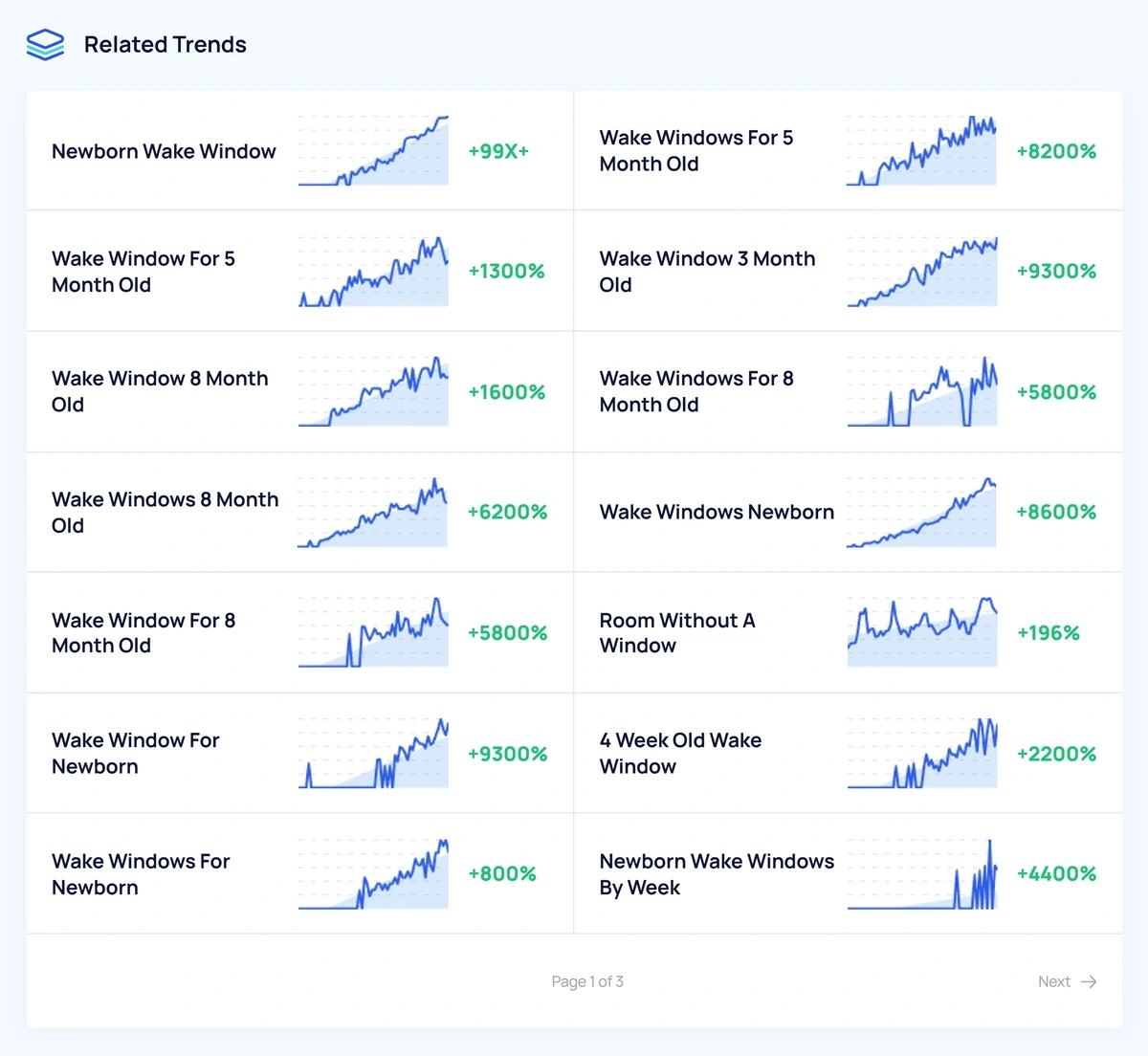Select the Wake Windows Newborn sparkline
Image resolution: width=1148 pixels, height=1056 pixels.
point(920,512)
